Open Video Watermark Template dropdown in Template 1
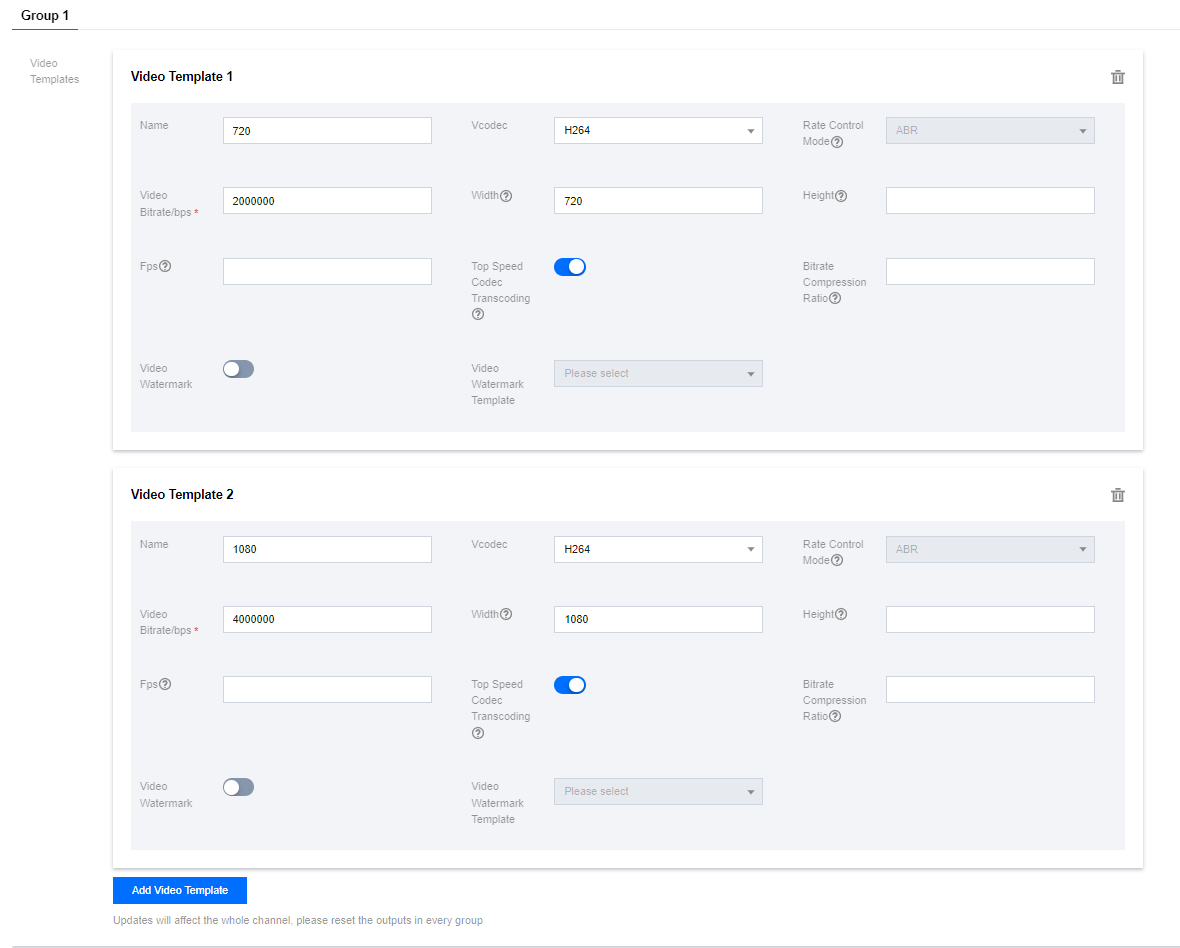1180x948 pixels. [x=658, y=373]
